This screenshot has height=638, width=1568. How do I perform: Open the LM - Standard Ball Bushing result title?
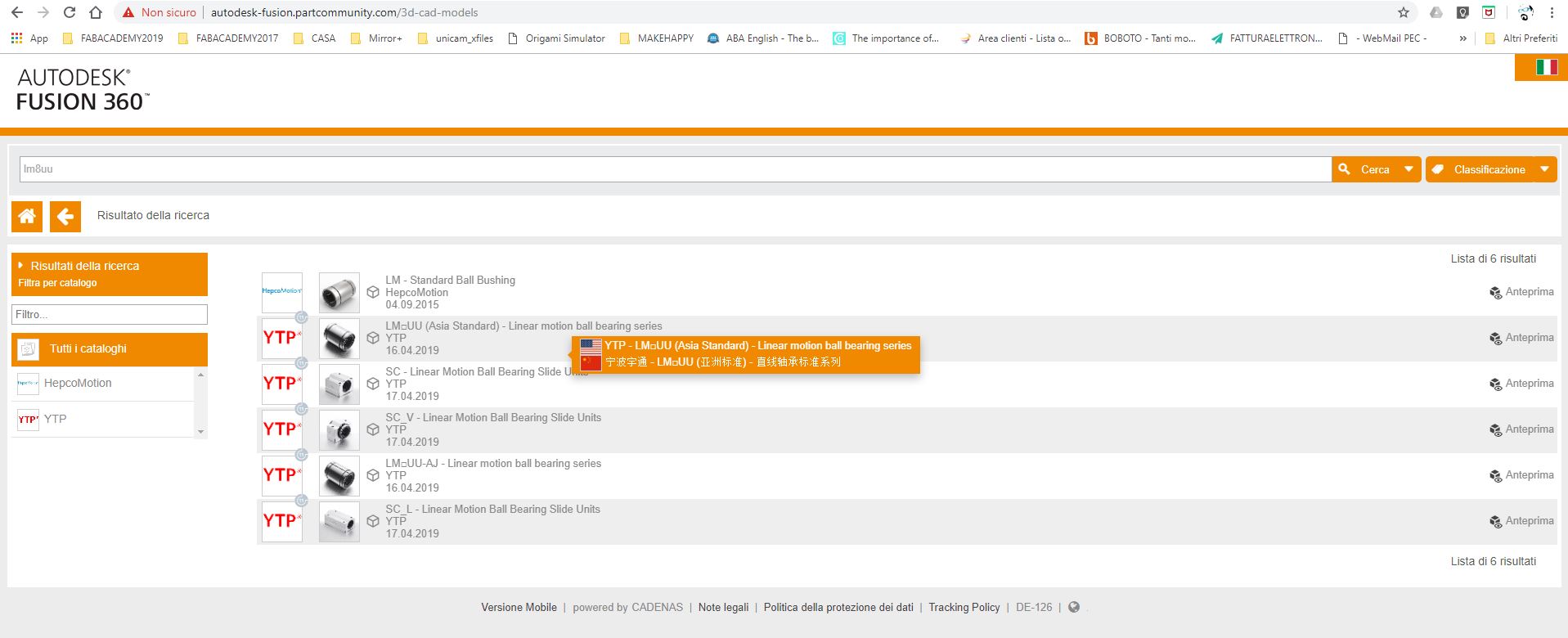tap(451, 280)
